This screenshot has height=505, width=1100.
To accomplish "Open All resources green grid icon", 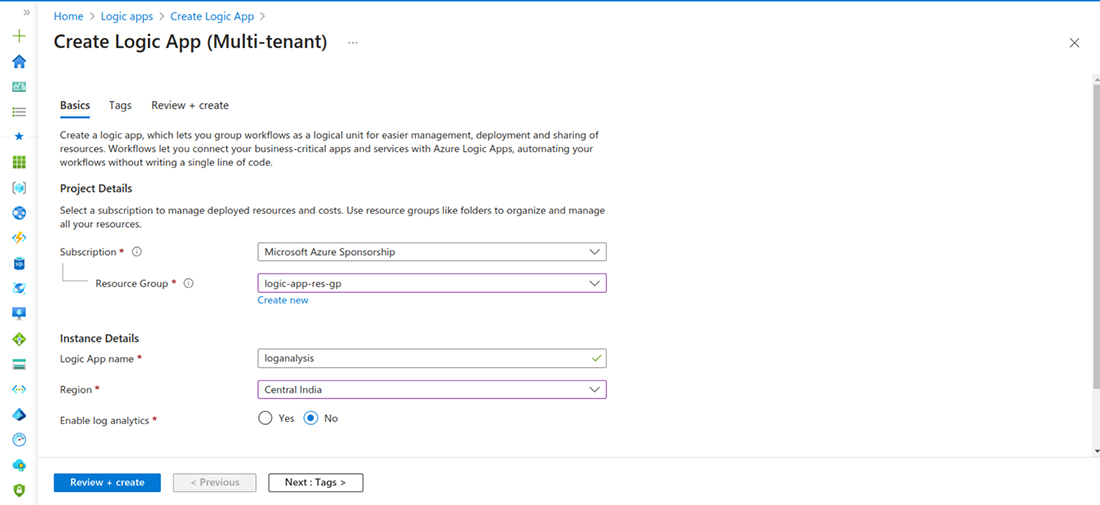I will (20, 162).
